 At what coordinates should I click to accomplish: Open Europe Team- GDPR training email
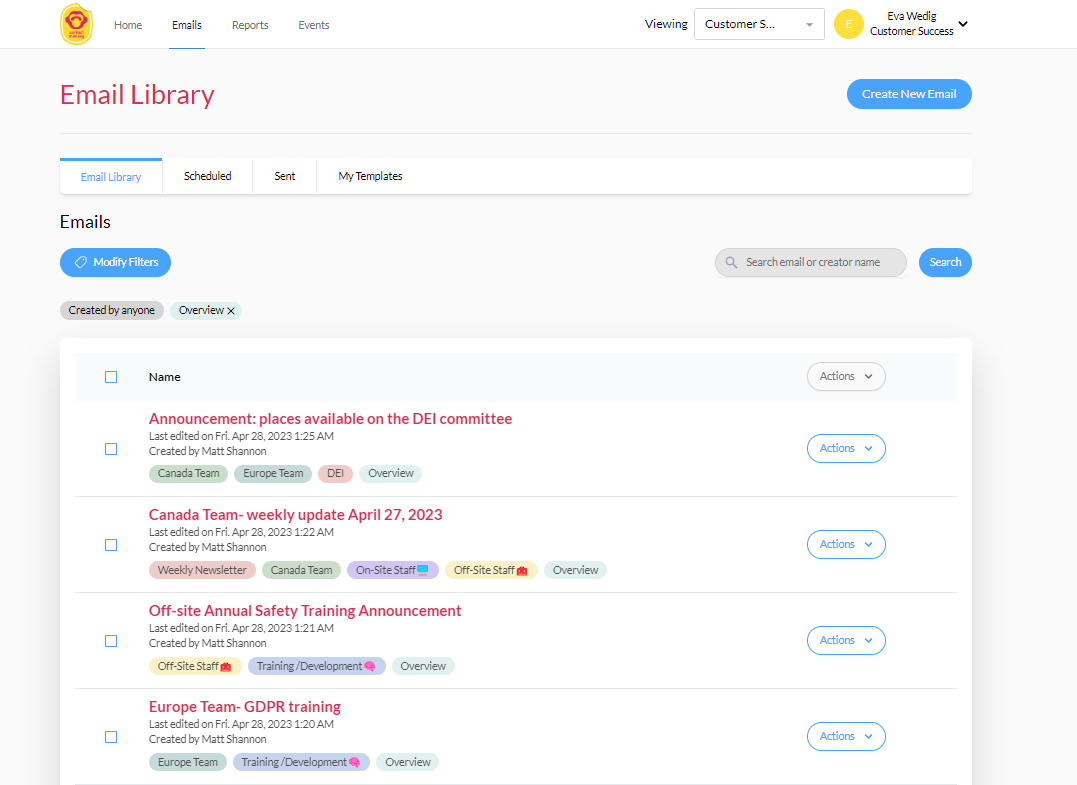coord(245,707)
